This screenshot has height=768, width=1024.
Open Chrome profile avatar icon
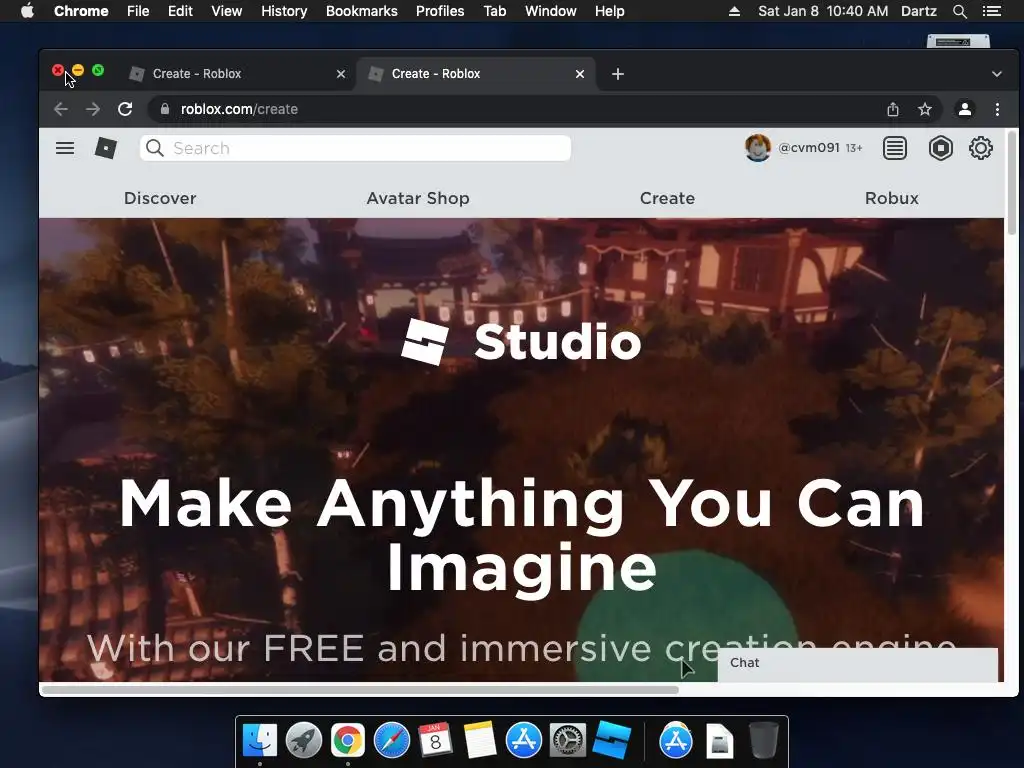pyautogui.click(x=965, y=109)
